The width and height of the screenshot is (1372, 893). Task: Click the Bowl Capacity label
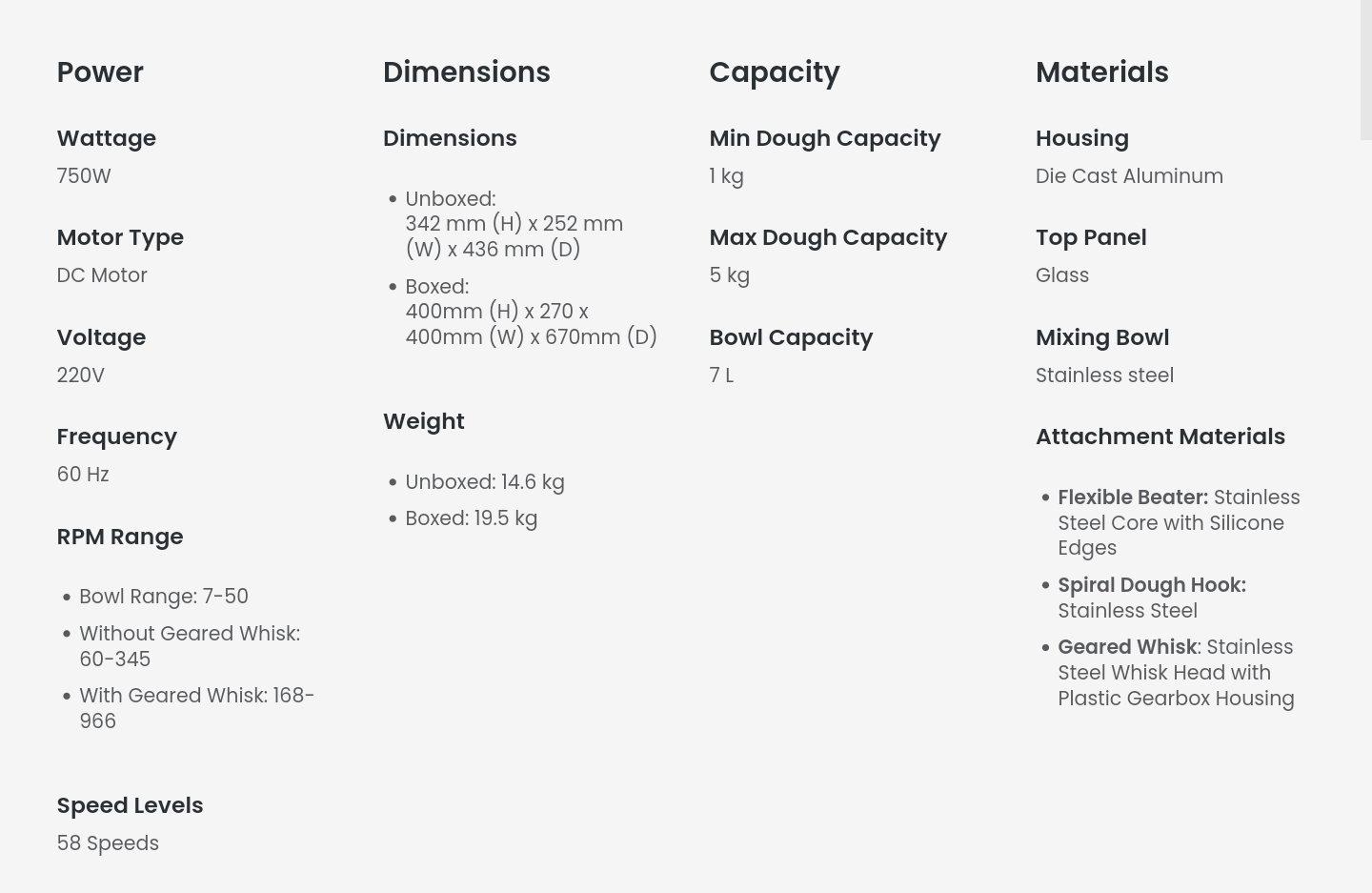point(791,337)
